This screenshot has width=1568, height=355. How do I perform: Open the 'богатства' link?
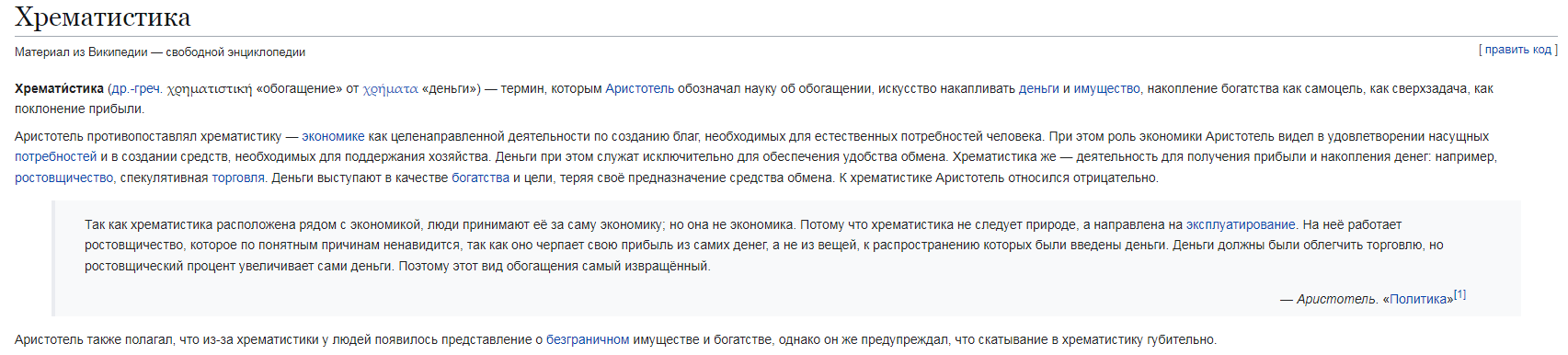tap(480, 177)
